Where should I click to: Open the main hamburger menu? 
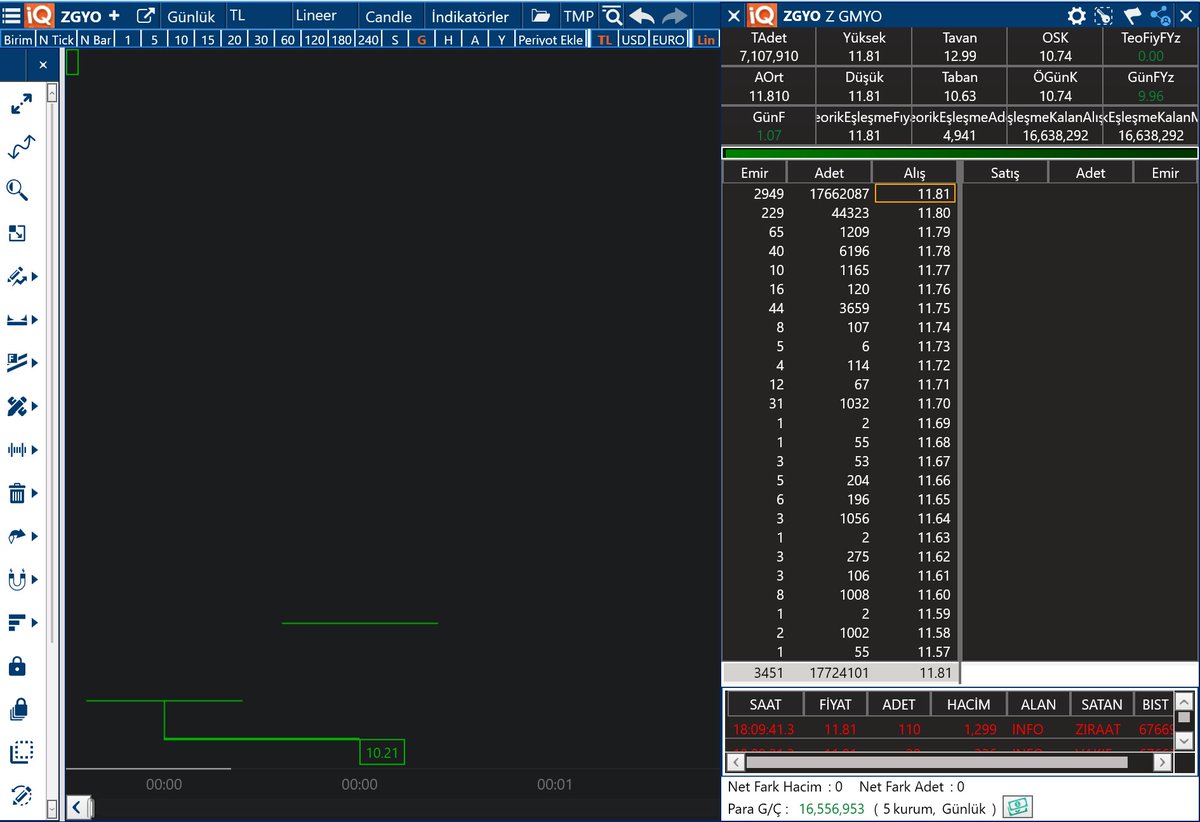10,15
